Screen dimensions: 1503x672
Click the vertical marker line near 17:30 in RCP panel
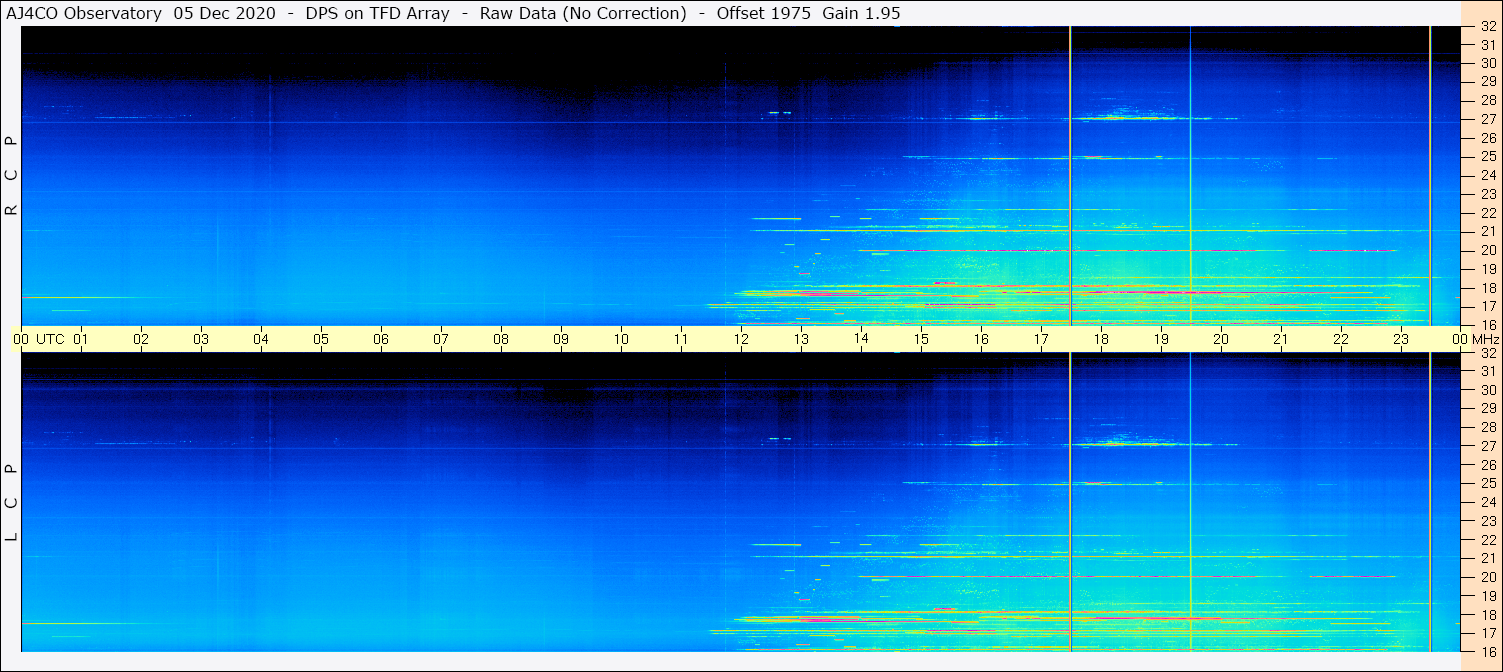1070,176
